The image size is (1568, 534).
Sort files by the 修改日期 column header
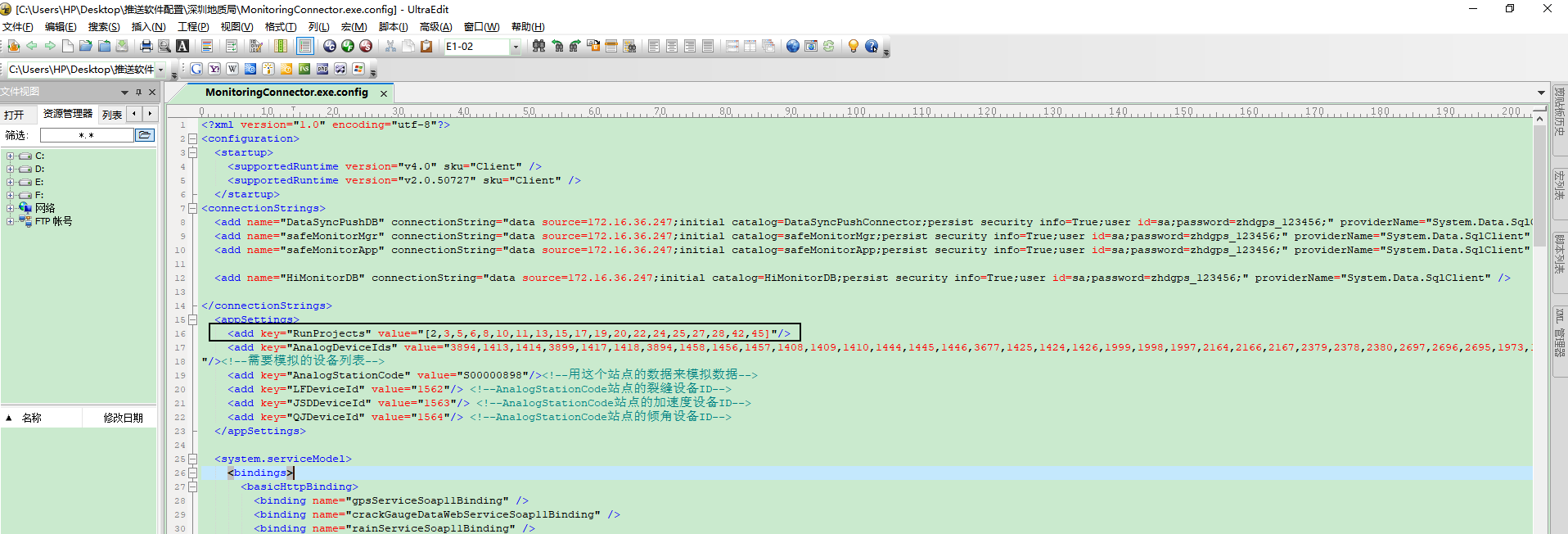(123, 418)
